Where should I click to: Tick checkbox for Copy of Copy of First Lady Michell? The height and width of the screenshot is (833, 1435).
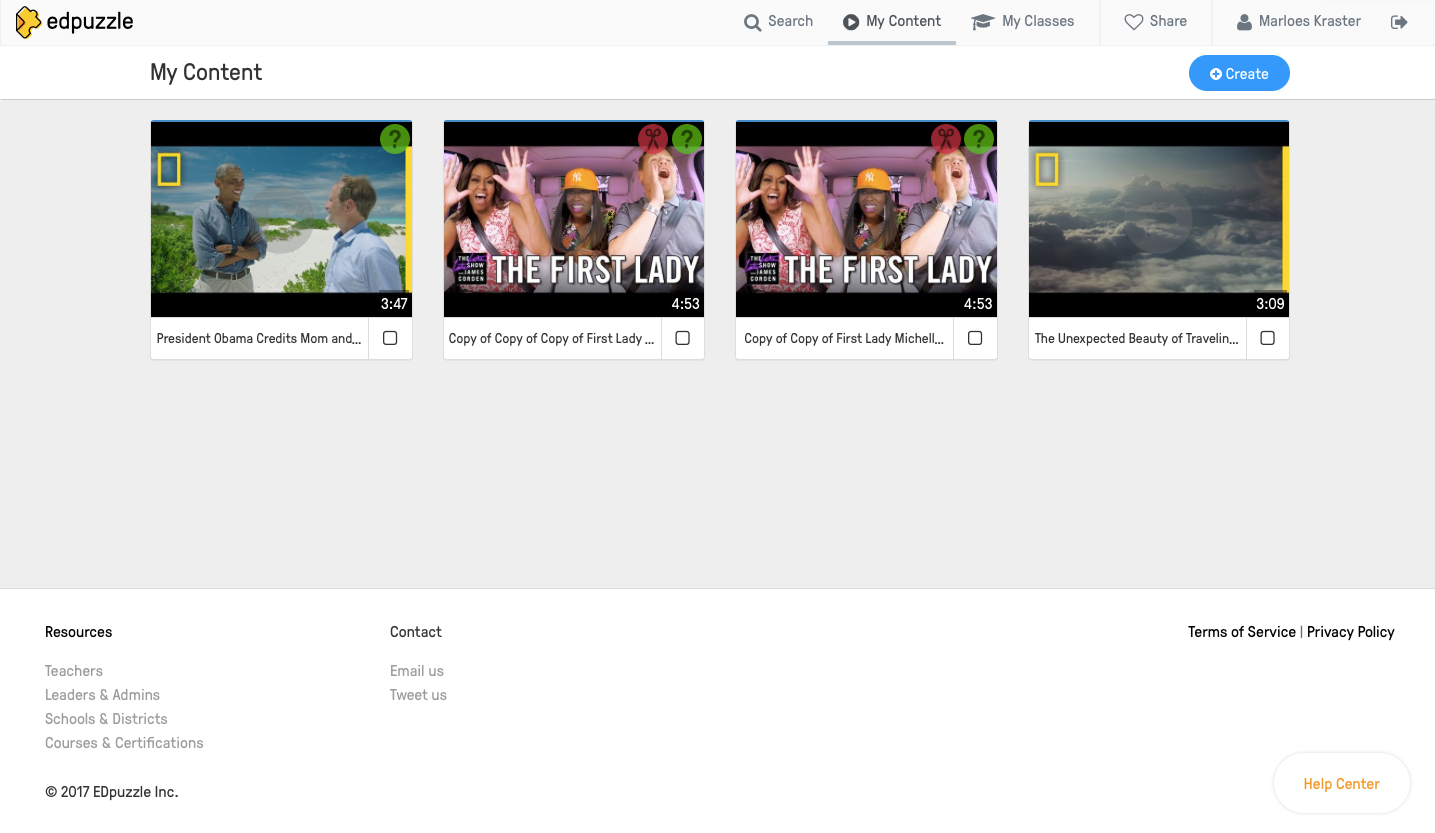pyautogui.click(x=975, y=338)
